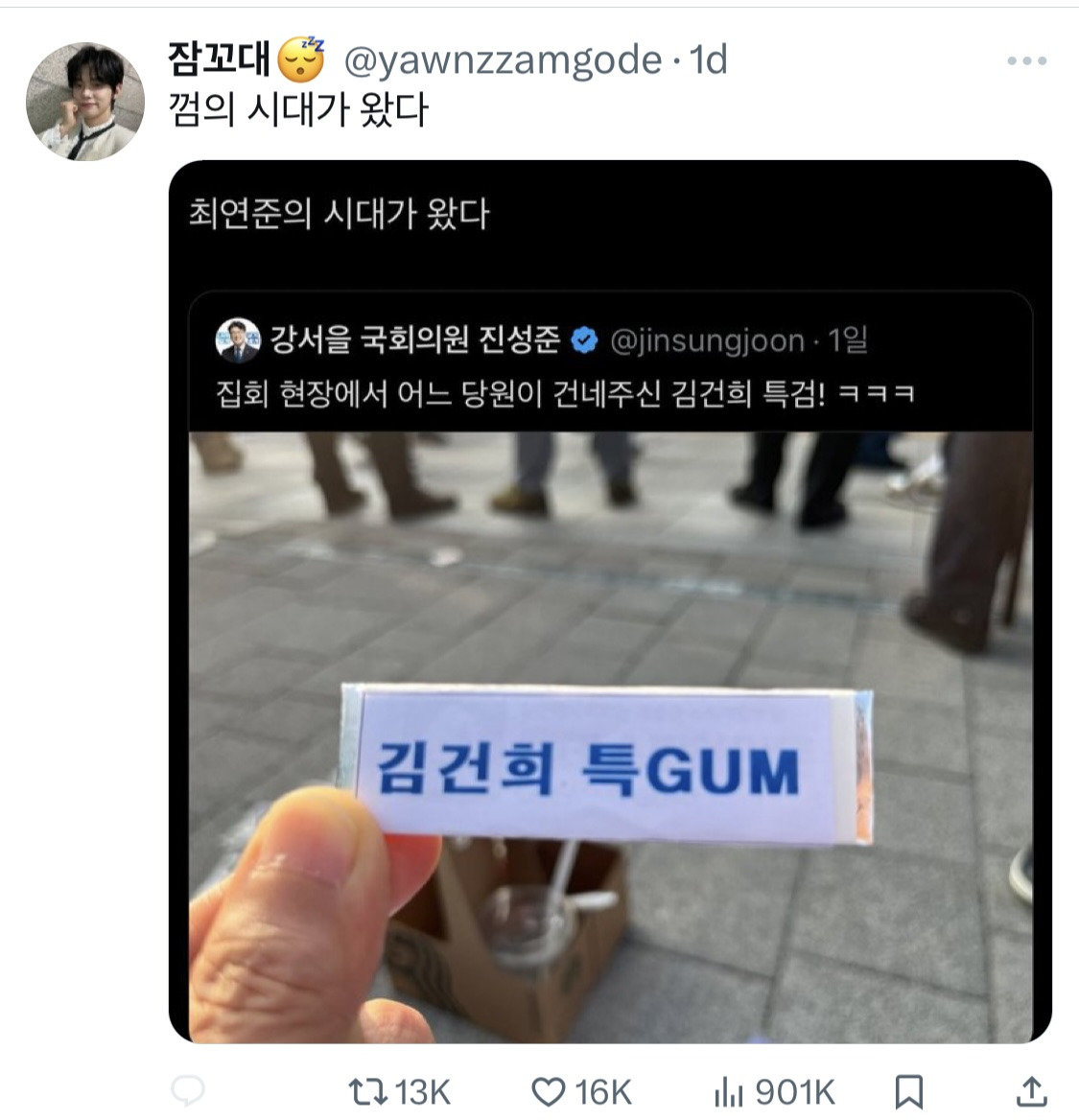Viewport: 1079px width, 1120px height.
Task: Click the 1d timestamp of tweet
Action: pos(709,59)
